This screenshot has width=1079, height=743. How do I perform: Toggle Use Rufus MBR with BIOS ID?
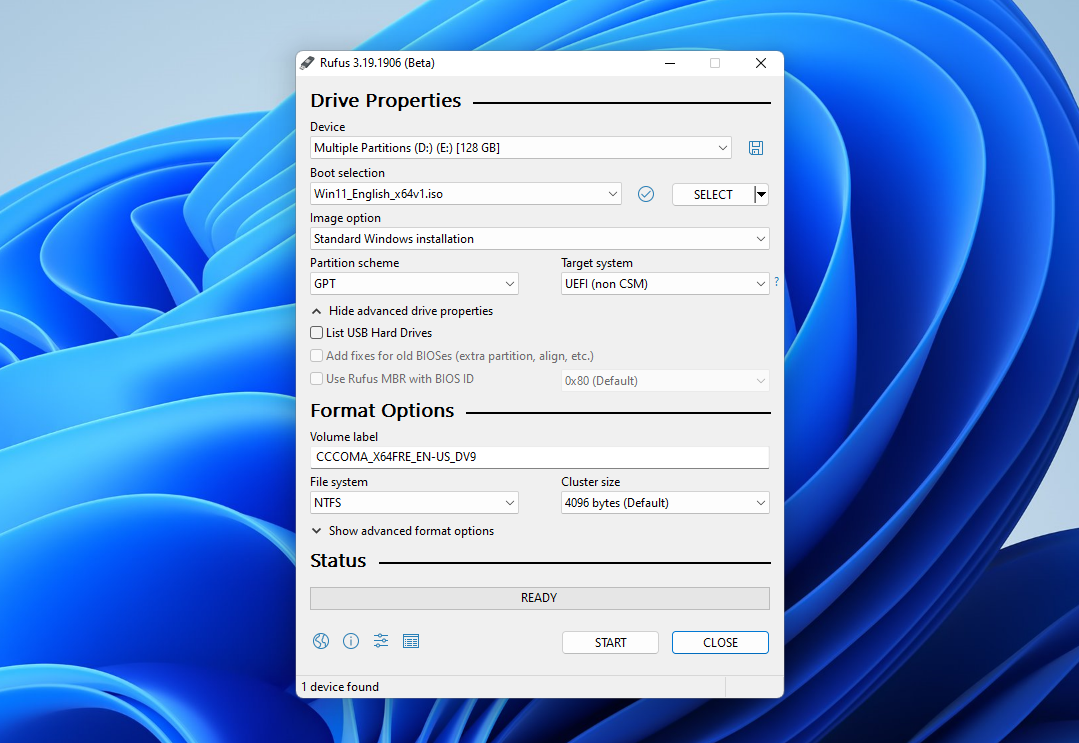[316, 378]
